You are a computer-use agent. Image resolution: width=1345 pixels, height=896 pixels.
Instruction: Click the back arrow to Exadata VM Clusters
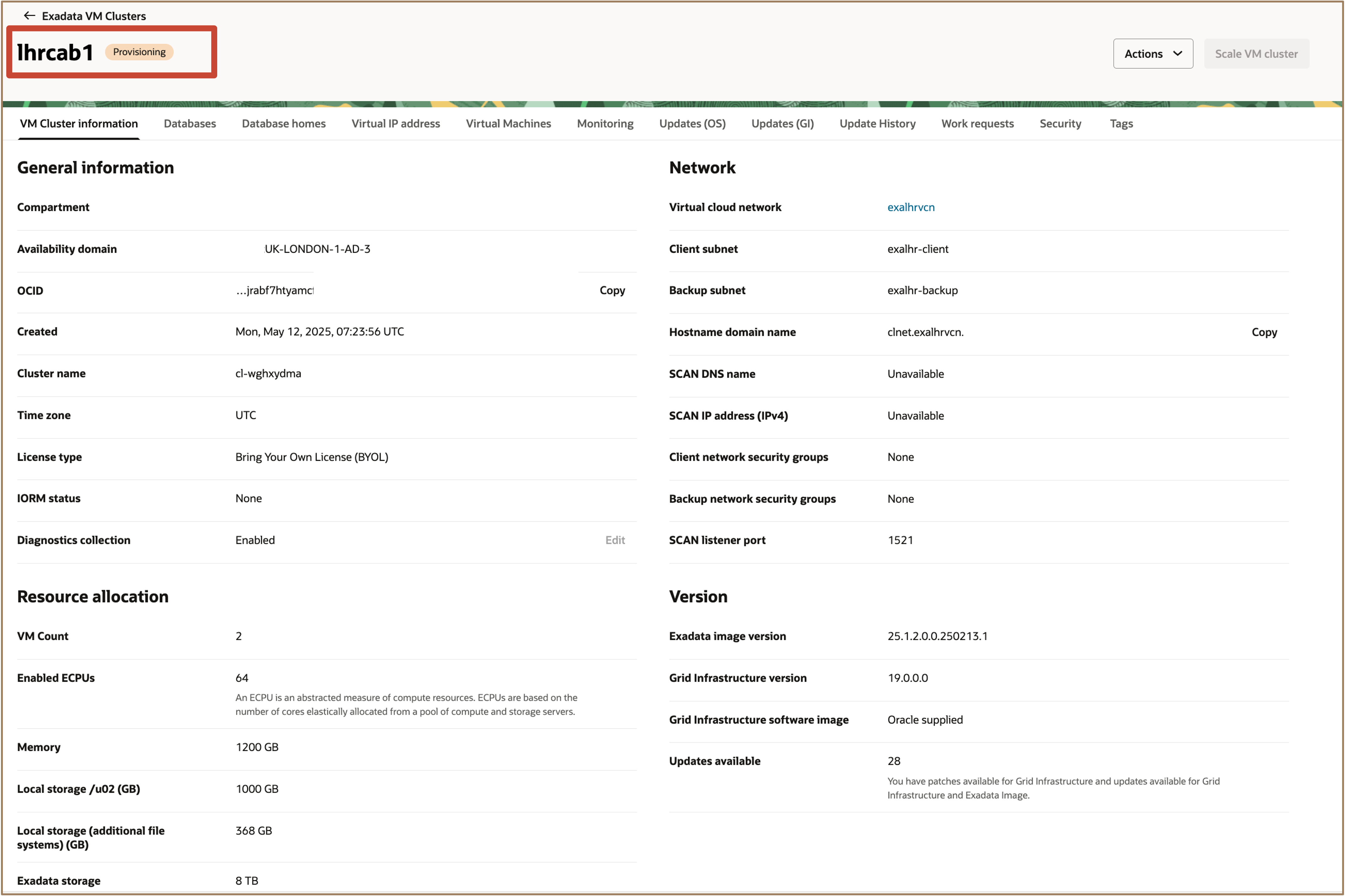tap(29, 15)
